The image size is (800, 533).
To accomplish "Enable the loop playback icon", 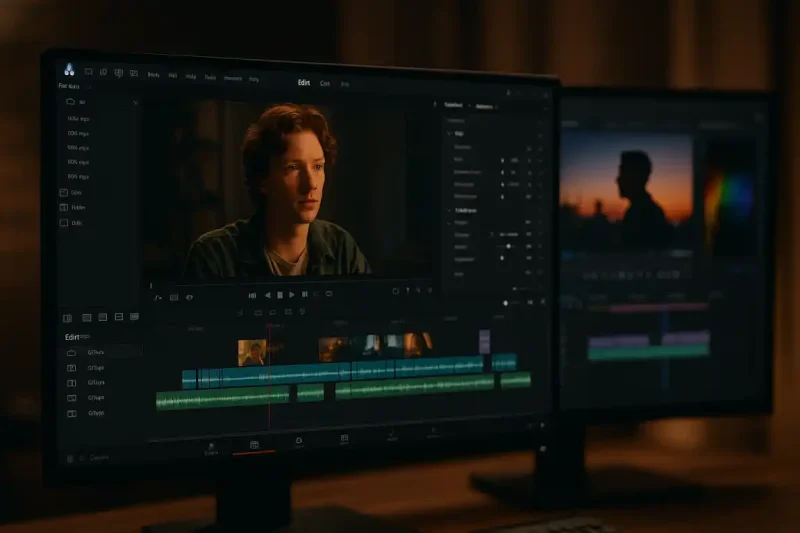I will 329,295.
